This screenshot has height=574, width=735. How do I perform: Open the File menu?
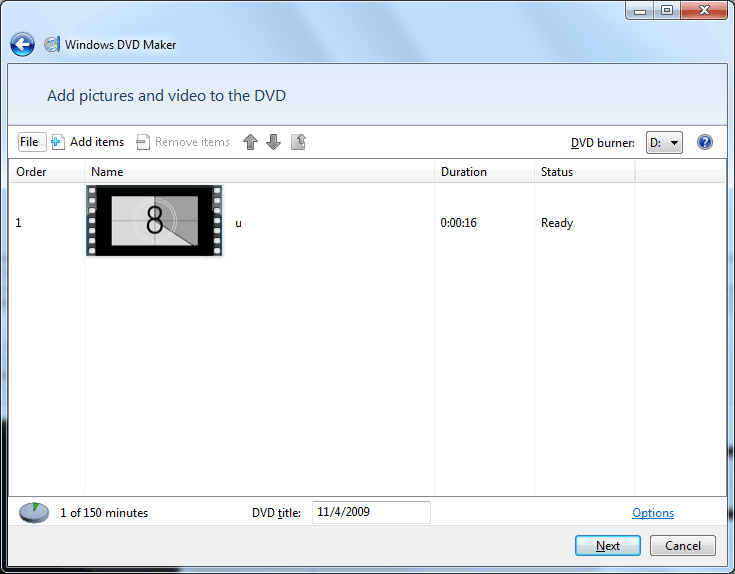tap(32, 142)
